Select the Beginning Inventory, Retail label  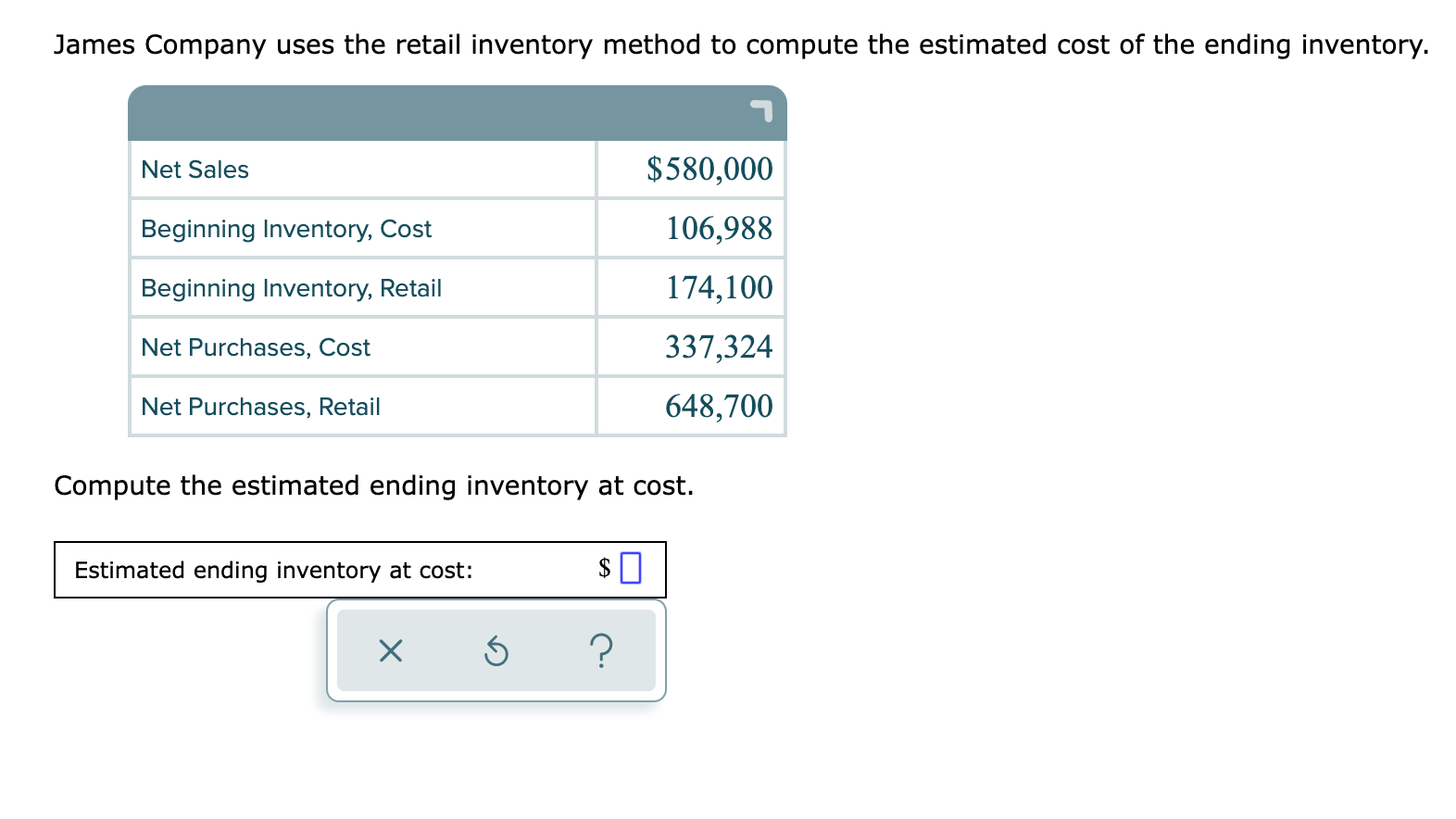(291, 288)
